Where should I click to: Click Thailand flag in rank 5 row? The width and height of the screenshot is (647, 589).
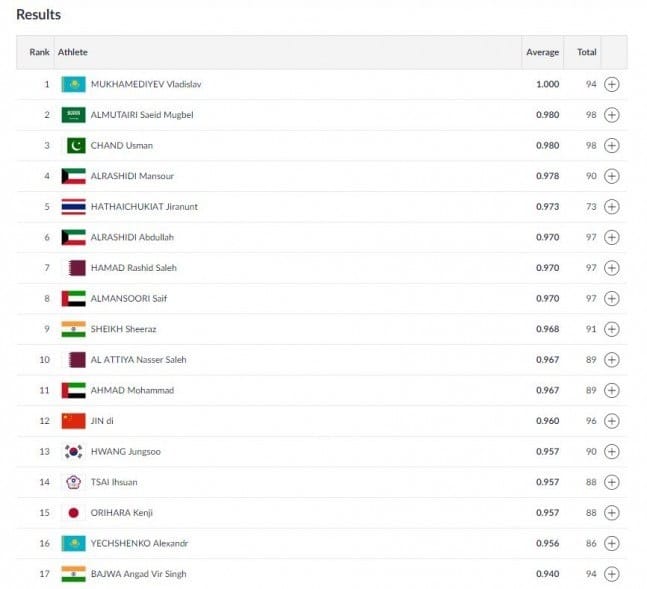pyautogui.click(x=73, y=207)
